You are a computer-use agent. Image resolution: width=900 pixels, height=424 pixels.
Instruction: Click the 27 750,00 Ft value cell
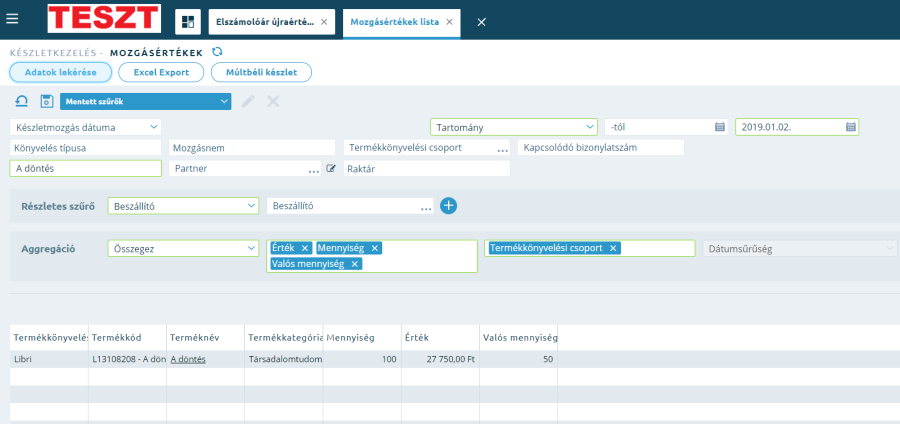click(x=440, y=359)
